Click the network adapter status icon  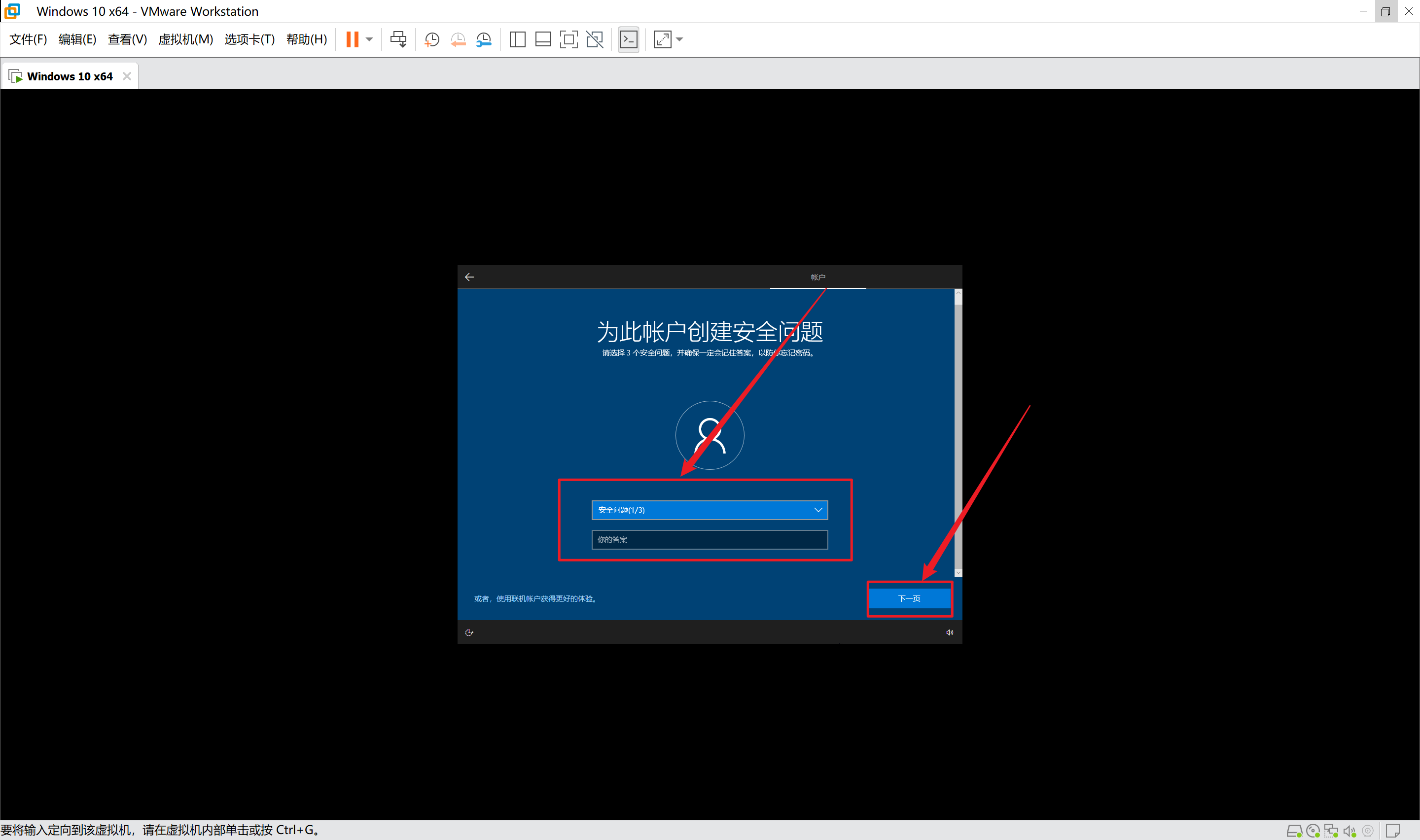pyautogui.click(x=1331, y=830)
